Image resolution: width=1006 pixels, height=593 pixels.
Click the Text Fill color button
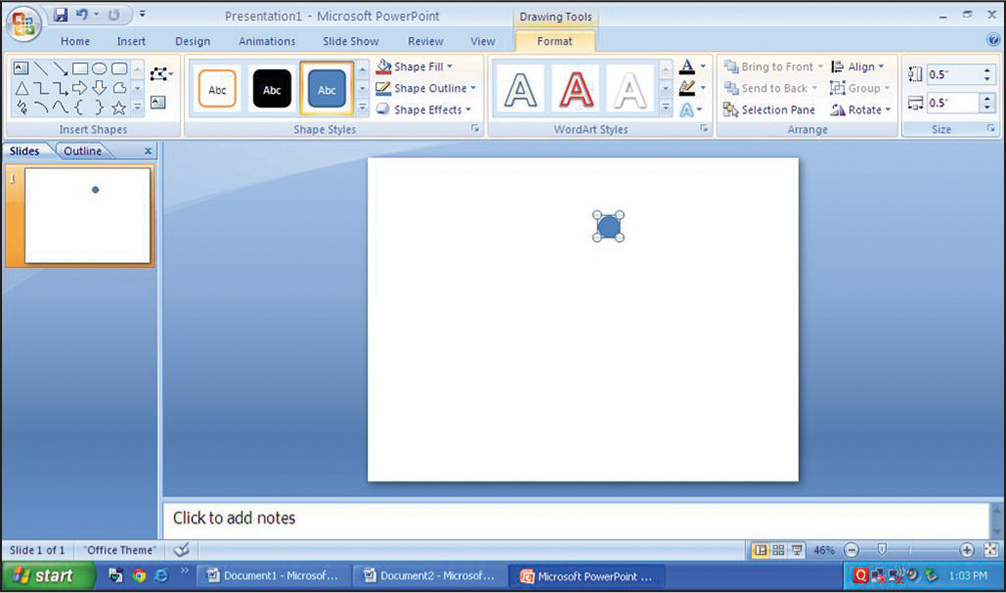(x=687, y=67)
